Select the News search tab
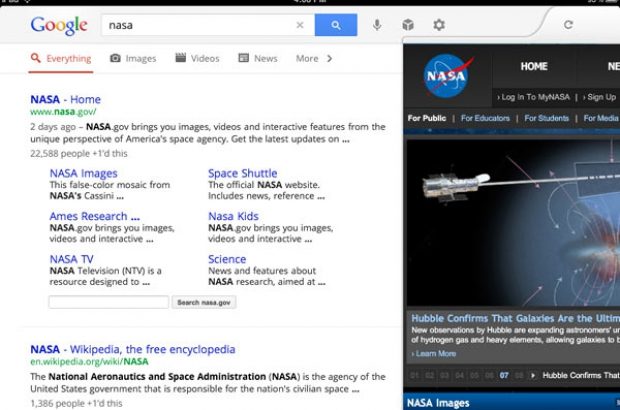Image resolution: width=620 pixels, height=410 pixels. coord(257,59)
